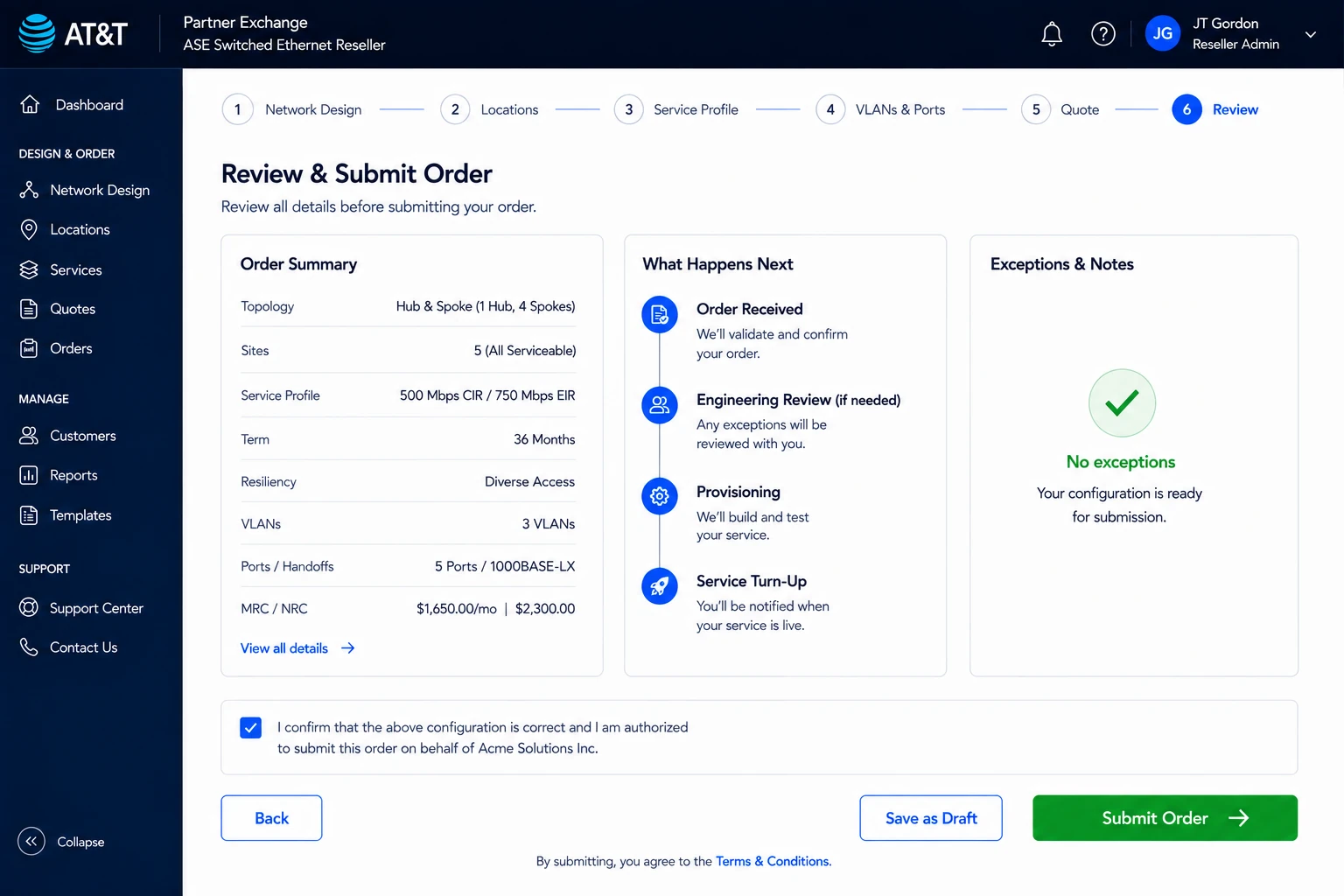Click the green No exceptions checkmark icon
Viewport: 1344px width, 896px height.
point(1122,402)
